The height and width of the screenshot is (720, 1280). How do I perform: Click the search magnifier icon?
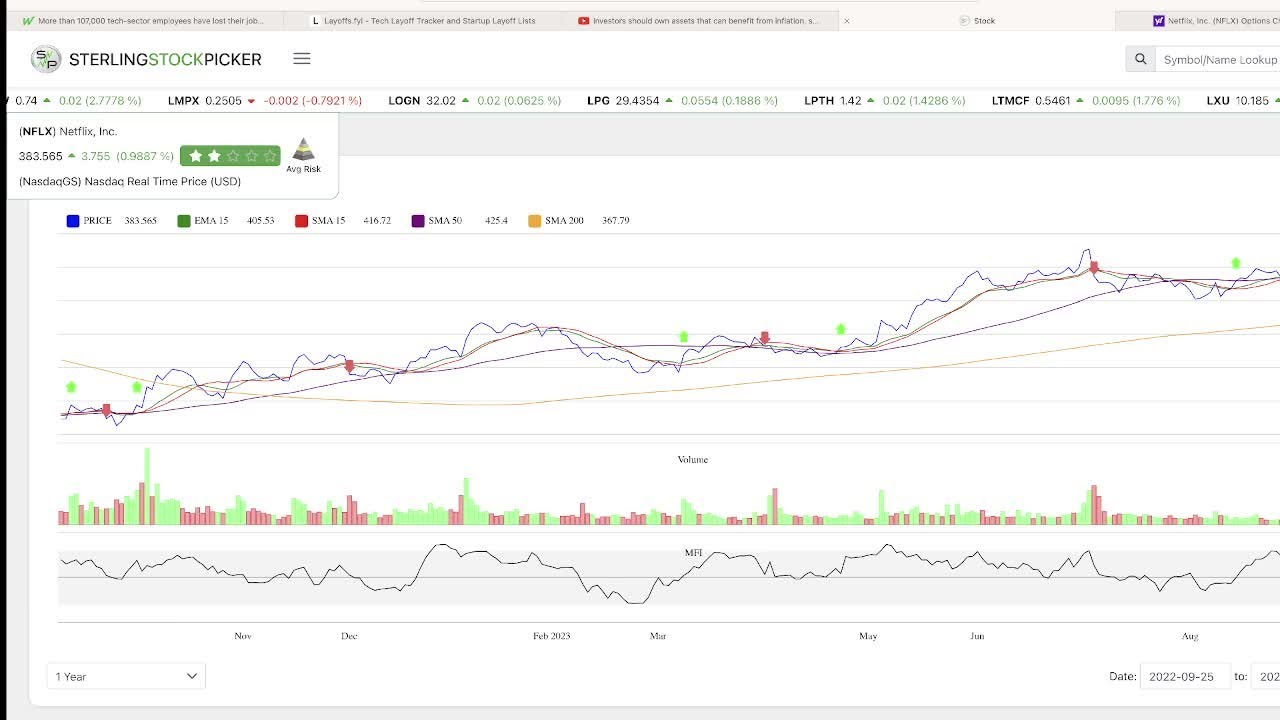pos(1140,60)
